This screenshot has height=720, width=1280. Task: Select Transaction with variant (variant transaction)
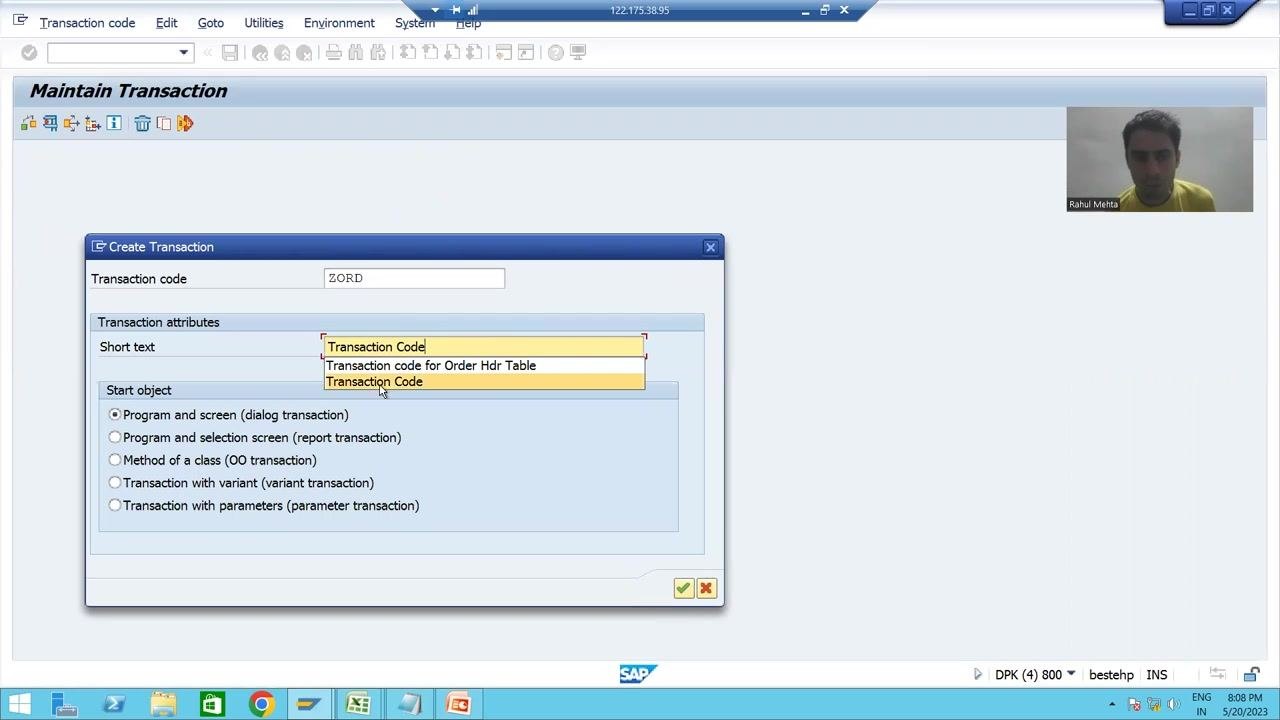tap(115, 483)
